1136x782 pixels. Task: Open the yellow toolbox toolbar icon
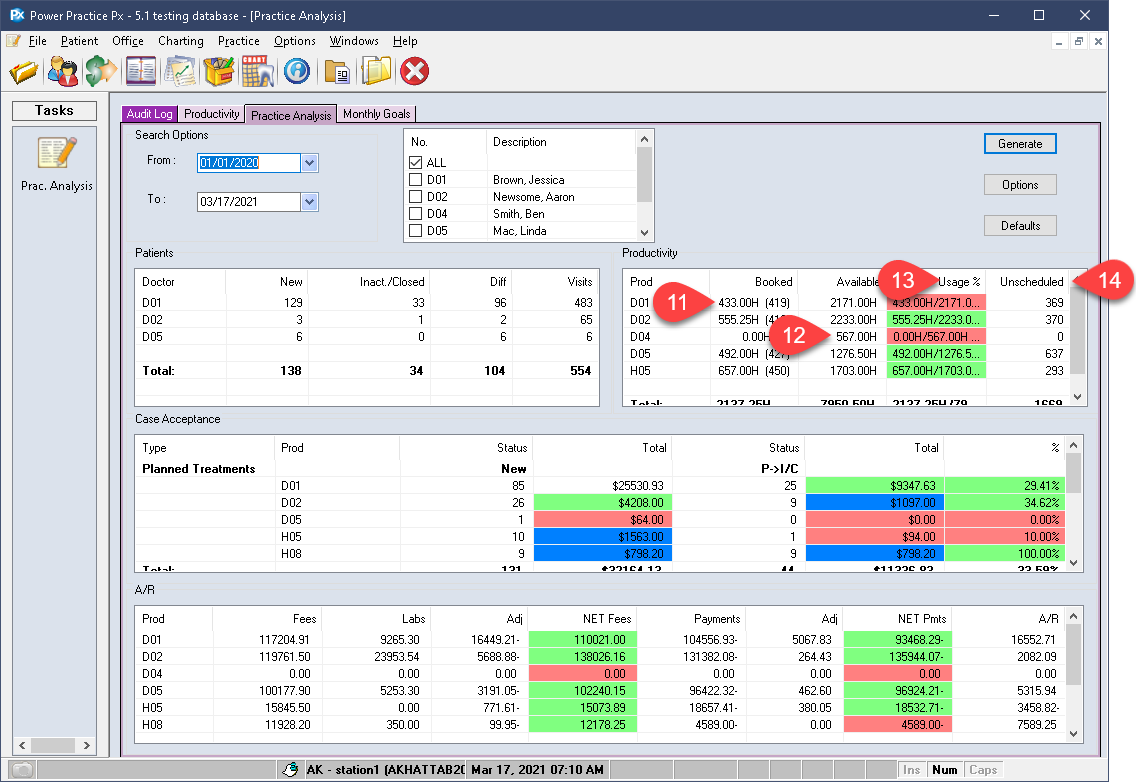(219, 72)
